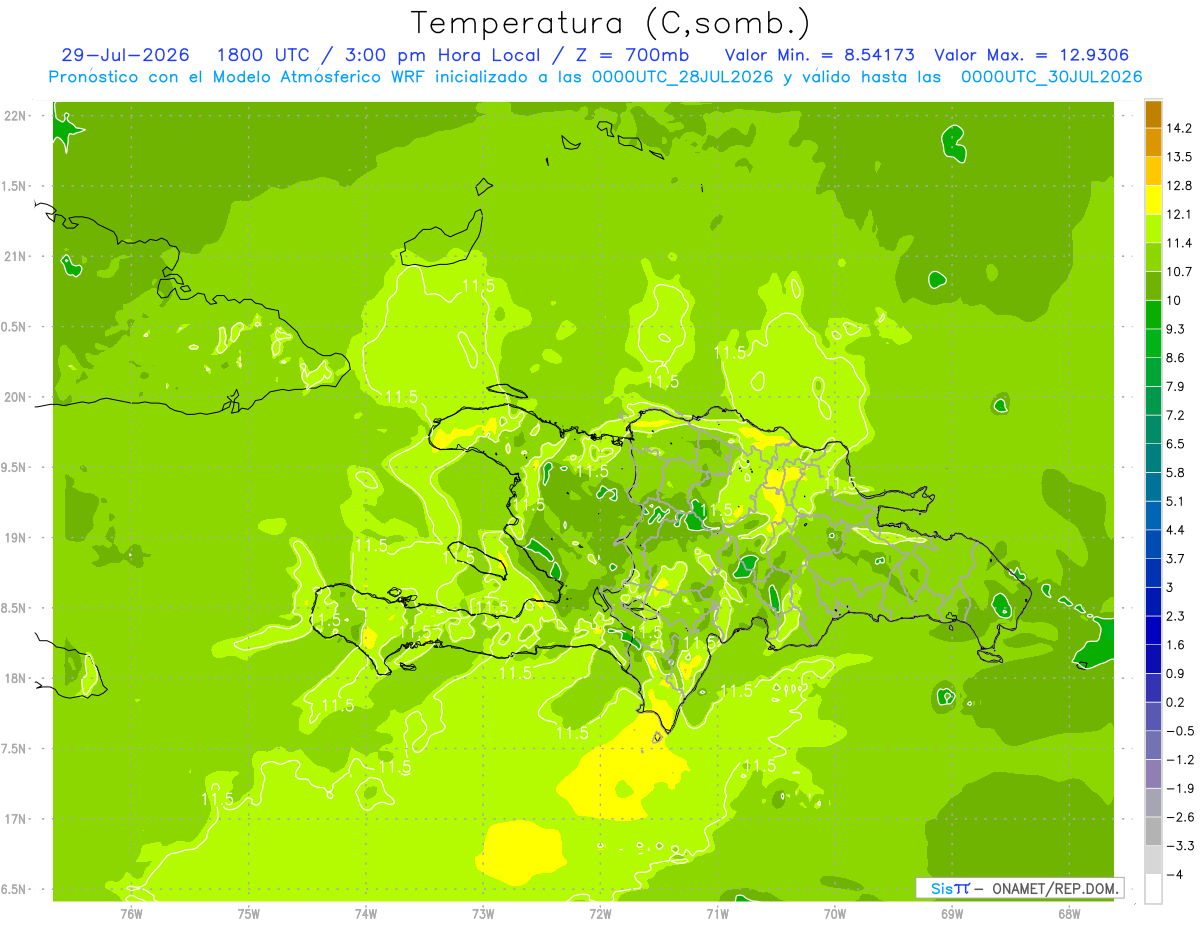Click the '21N' latitude axis label
The width and height of the screenshot is (1200, 927).
pos(16,256)
